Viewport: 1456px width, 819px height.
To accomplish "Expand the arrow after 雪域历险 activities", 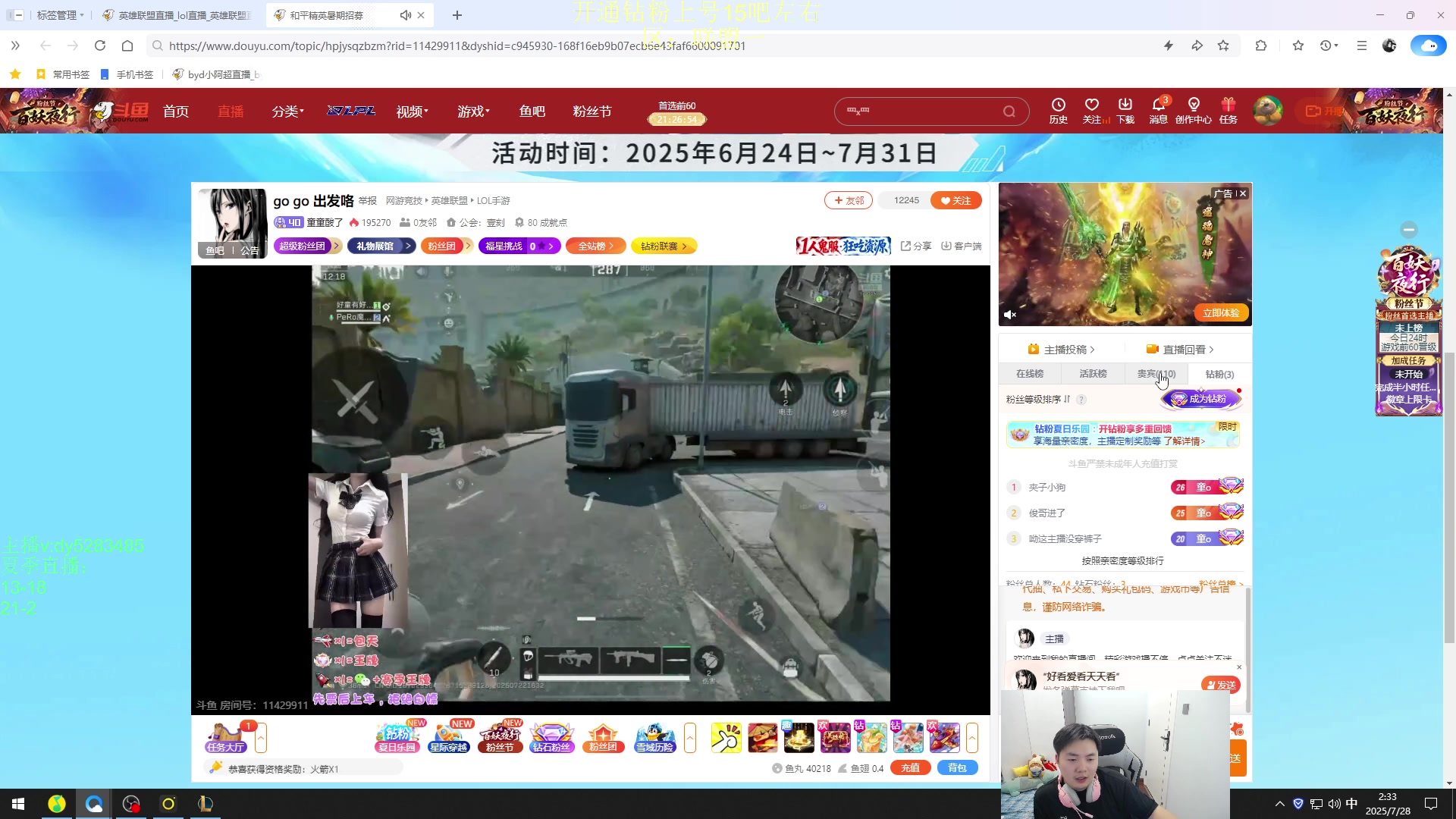I will coord(690,737).
